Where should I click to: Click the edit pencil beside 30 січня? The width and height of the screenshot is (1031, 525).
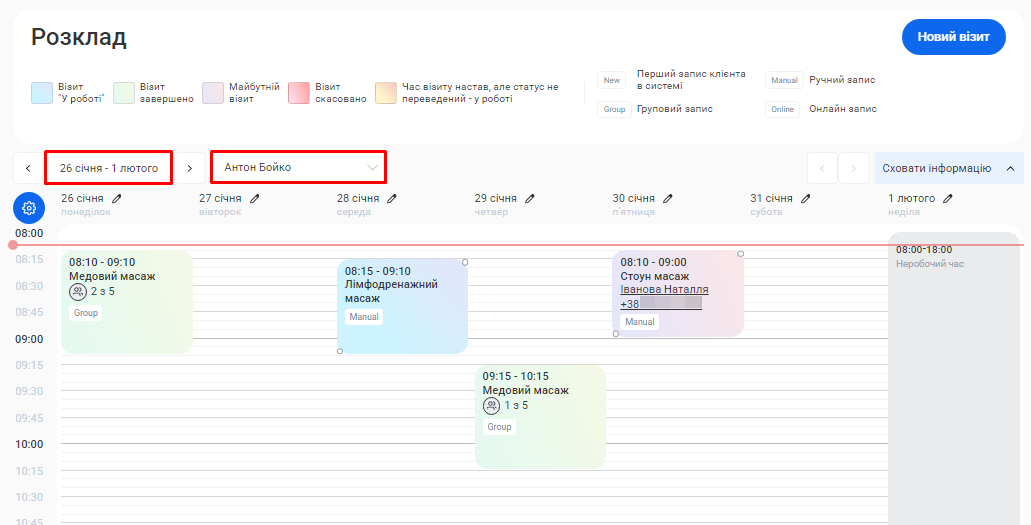[668, 199]
